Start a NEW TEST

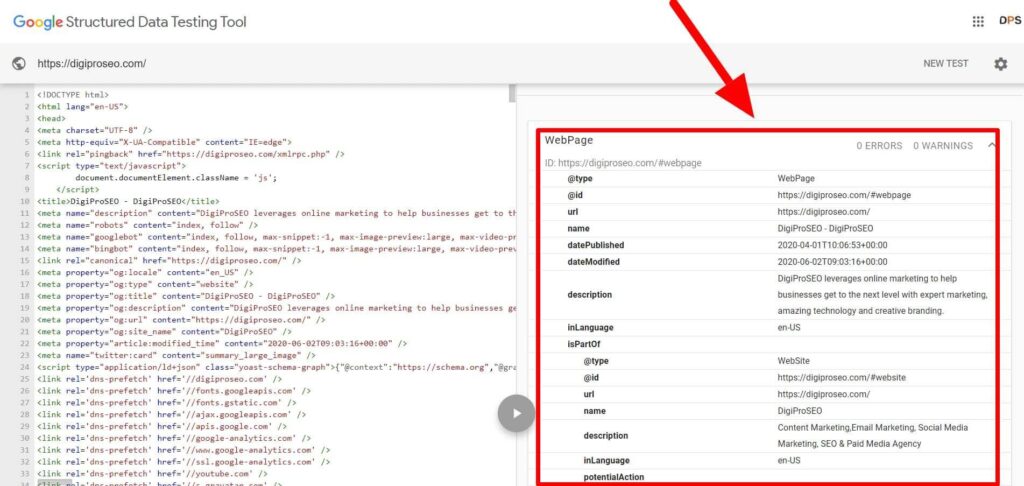coord(946,63)
